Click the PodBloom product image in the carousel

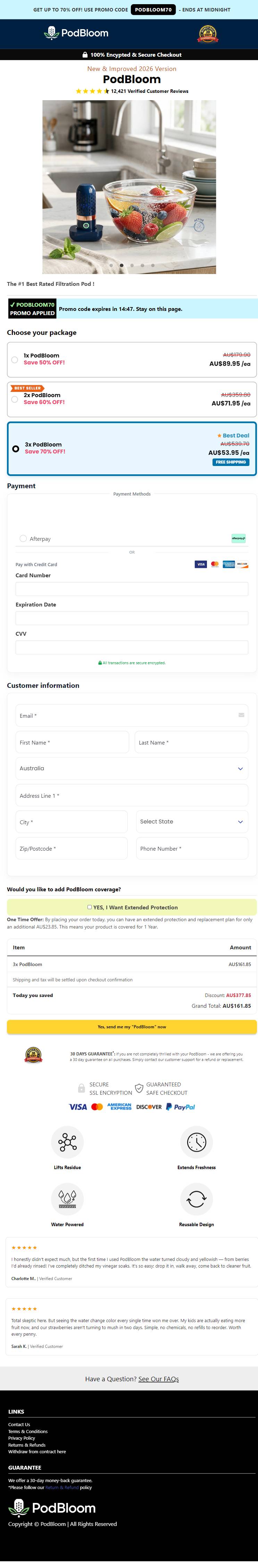point(129,187)
